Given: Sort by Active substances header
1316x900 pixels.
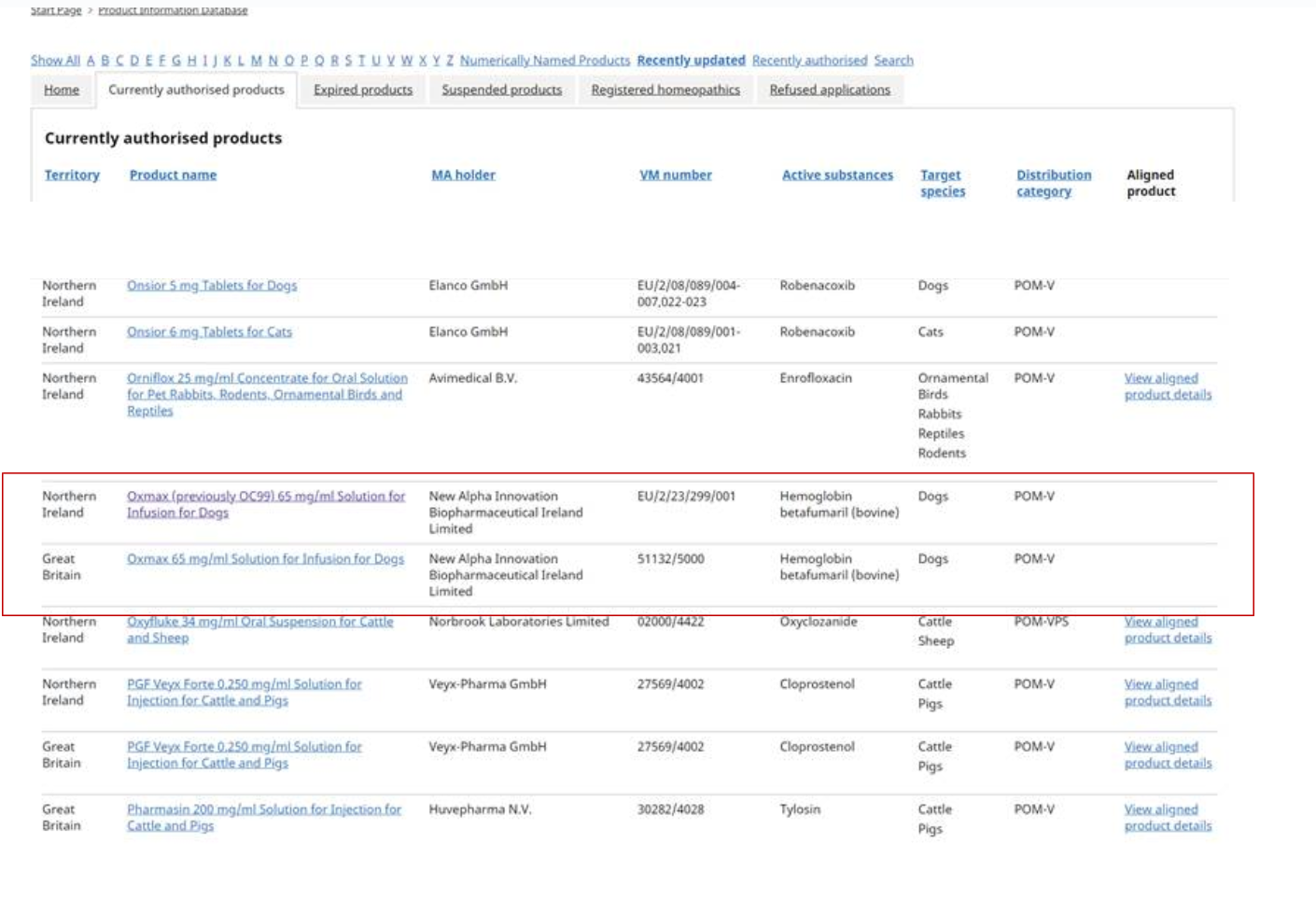Looking at the screenshot, I should 837,175.
